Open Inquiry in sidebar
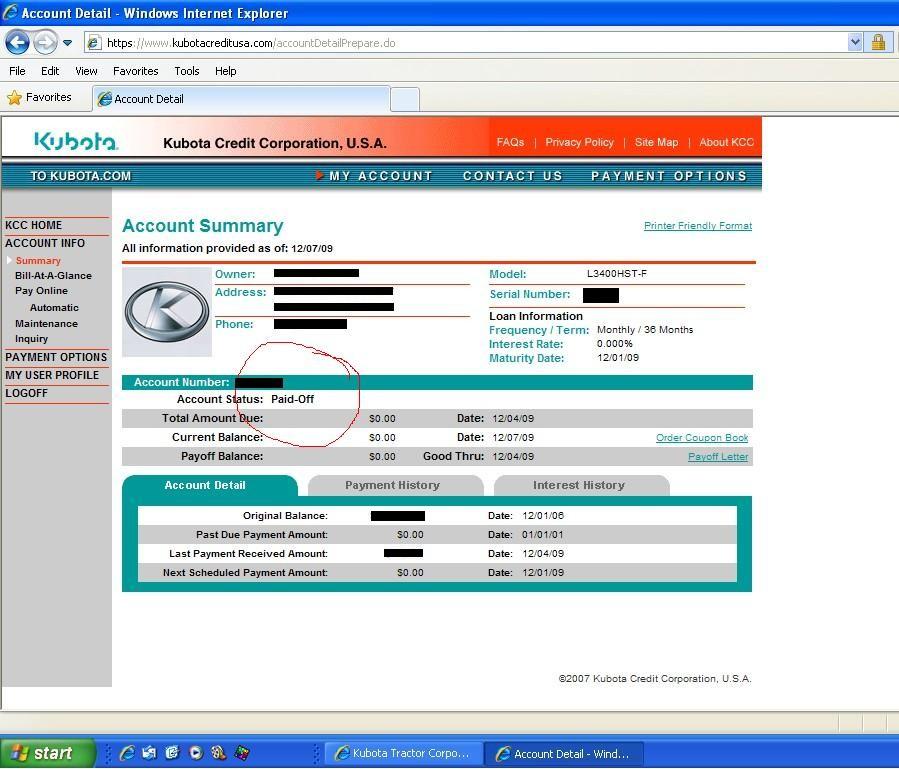 pos(32,339)
